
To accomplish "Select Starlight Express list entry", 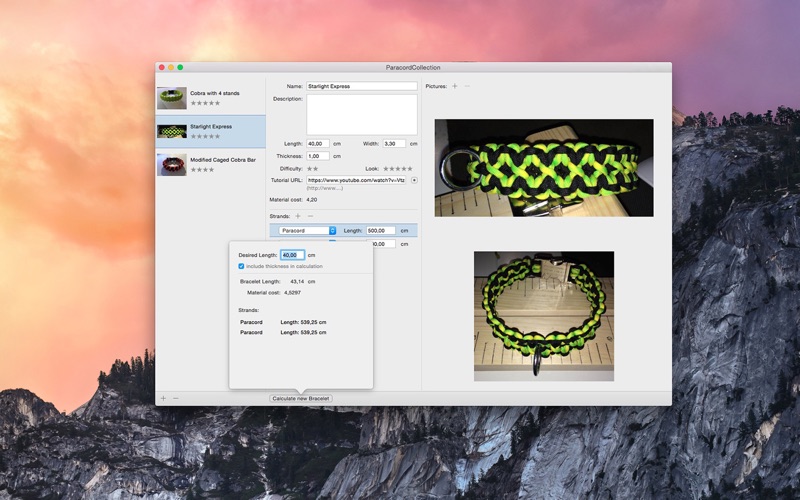I will pos(210,132).
